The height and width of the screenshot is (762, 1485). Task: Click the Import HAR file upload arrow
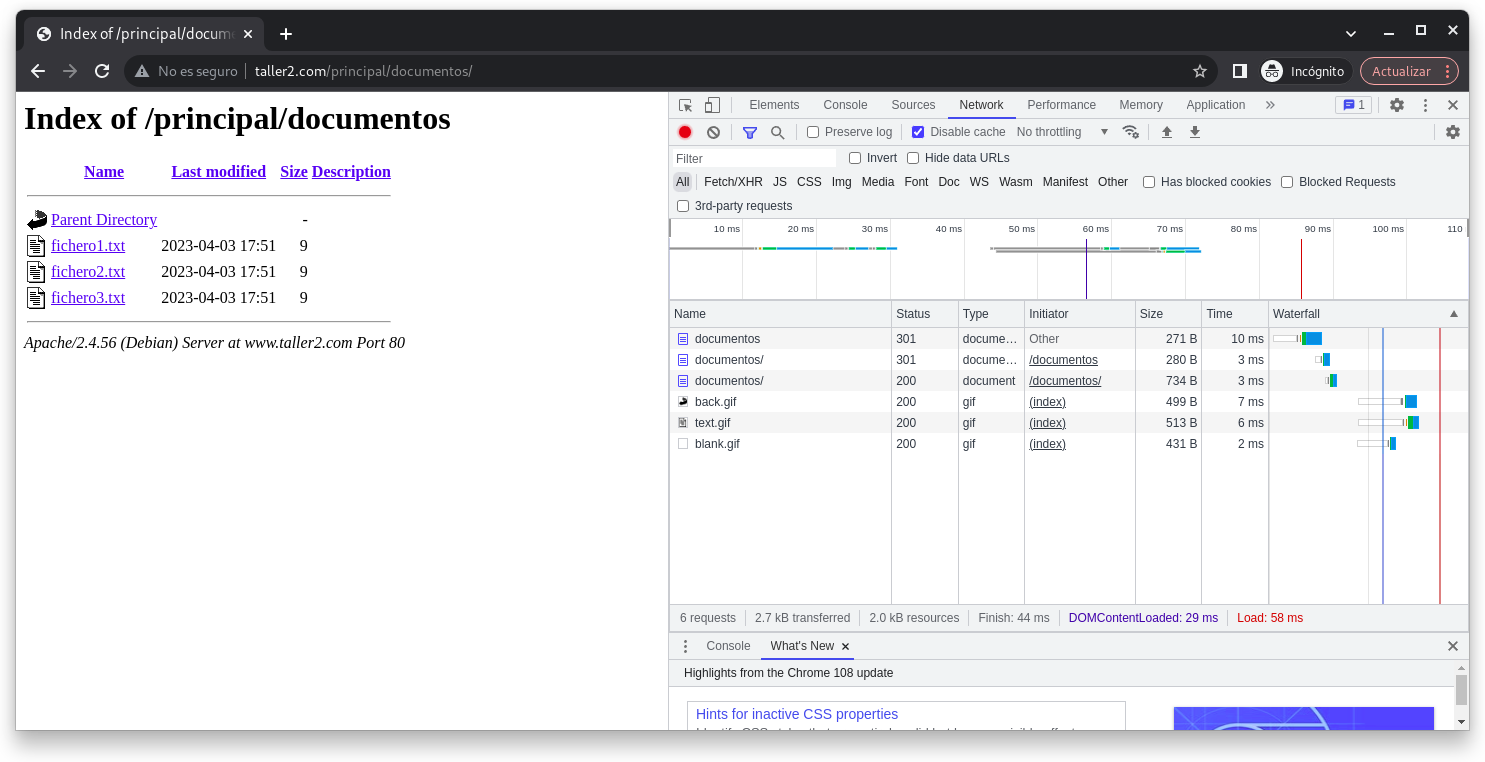tap(1166, 132)
